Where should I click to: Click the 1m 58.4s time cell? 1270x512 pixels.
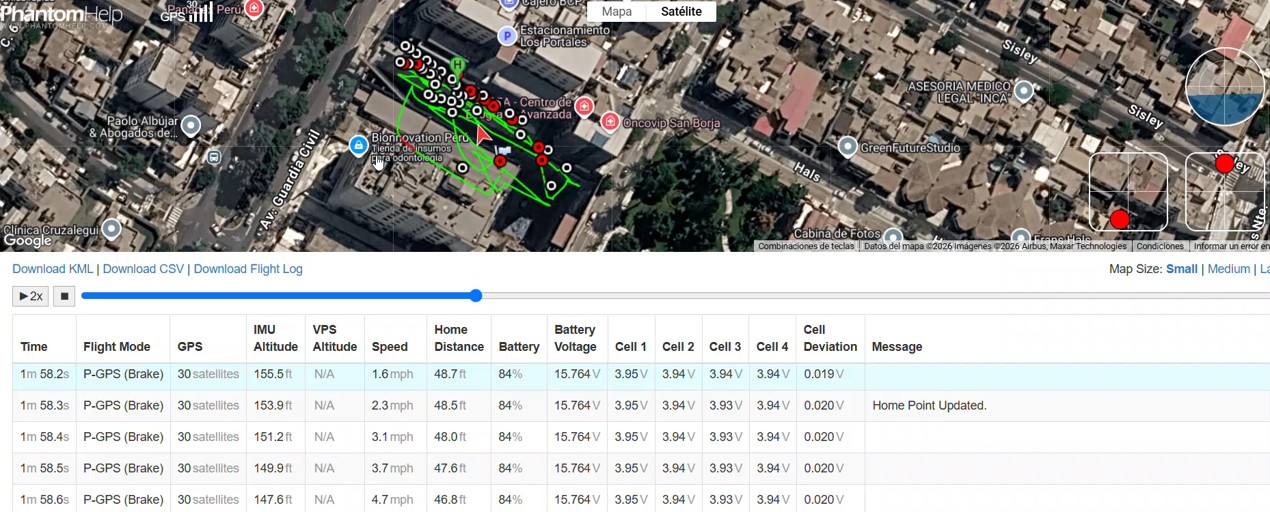pos(45,437)
